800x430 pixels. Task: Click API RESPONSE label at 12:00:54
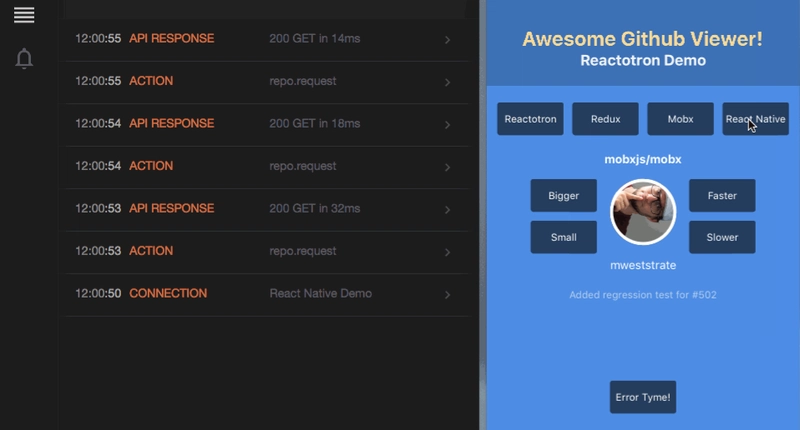tap(171, 123)
